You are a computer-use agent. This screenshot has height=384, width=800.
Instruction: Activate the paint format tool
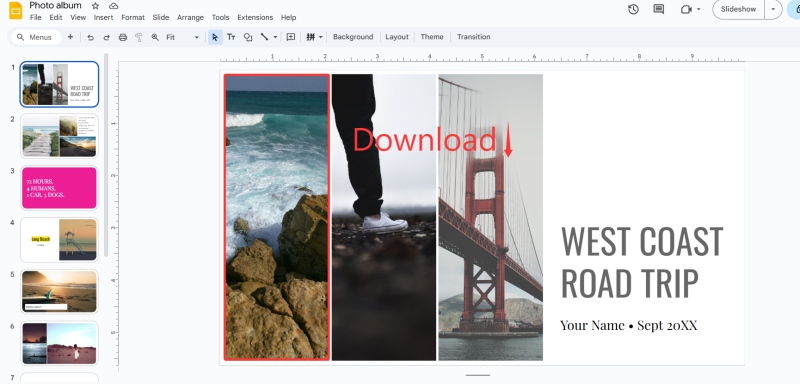(x=138, y=37)
